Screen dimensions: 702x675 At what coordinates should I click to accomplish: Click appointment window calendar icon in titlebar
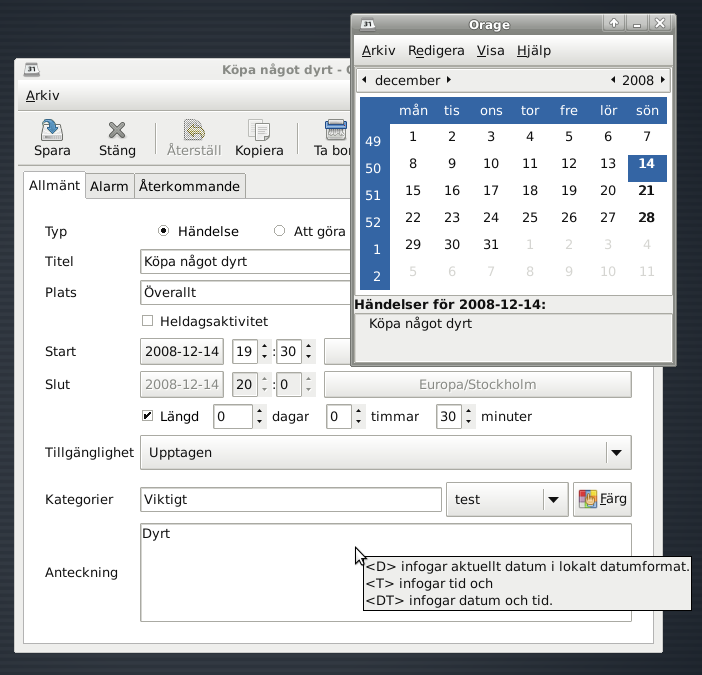click(x=32, y=69)
